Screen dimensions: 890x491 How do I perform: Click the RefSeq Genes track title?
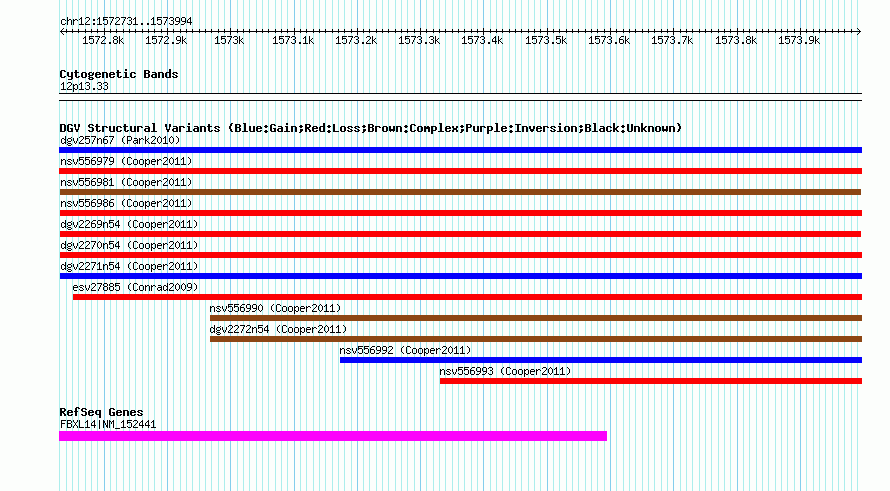click(x=101, y=412)
